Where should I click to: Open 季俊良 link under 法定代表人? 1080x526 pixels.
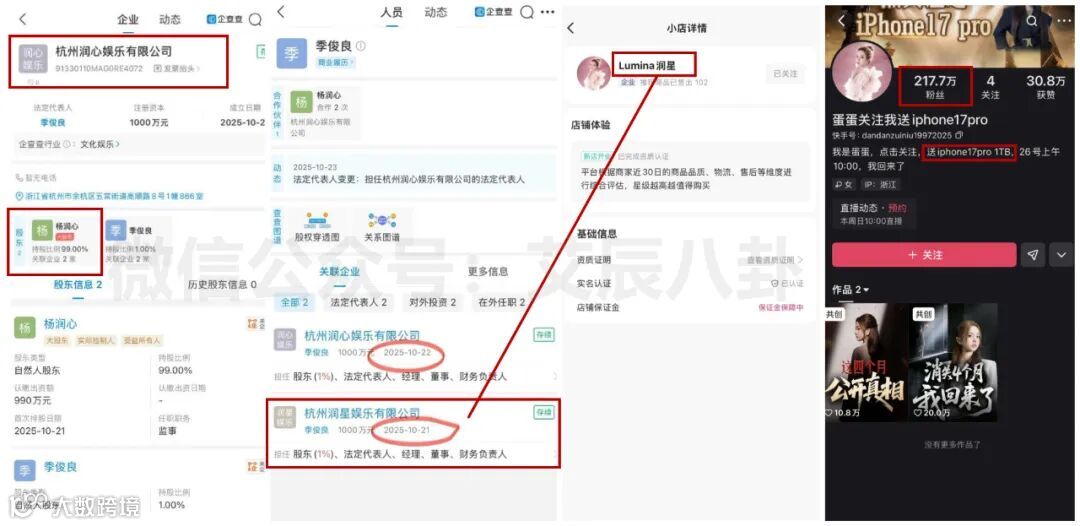coord(53,123)
